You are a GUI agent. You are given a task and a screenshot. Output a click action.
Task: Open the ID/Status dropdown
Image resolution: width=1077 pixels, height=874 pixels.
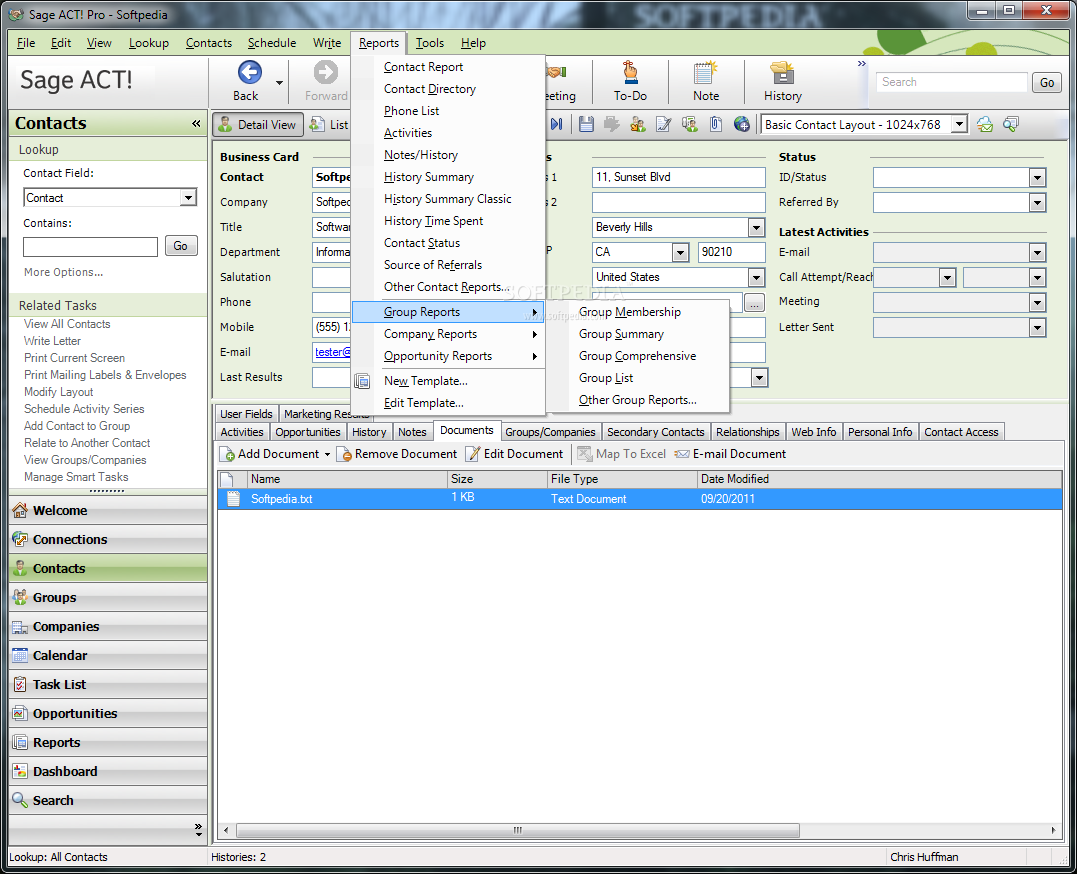tap(1036, 178)
